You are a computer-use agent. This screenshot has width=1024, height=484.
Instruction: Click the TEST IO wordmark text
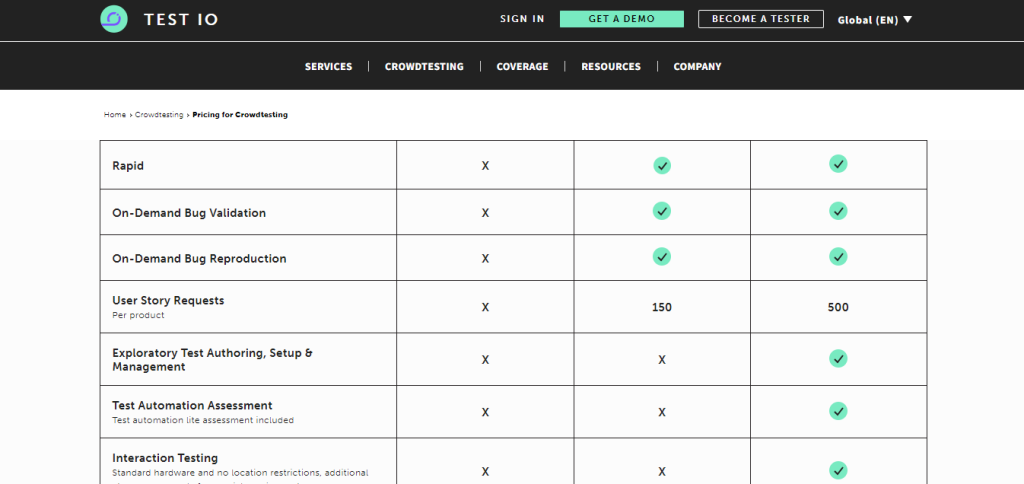click(x=181, y=20)
